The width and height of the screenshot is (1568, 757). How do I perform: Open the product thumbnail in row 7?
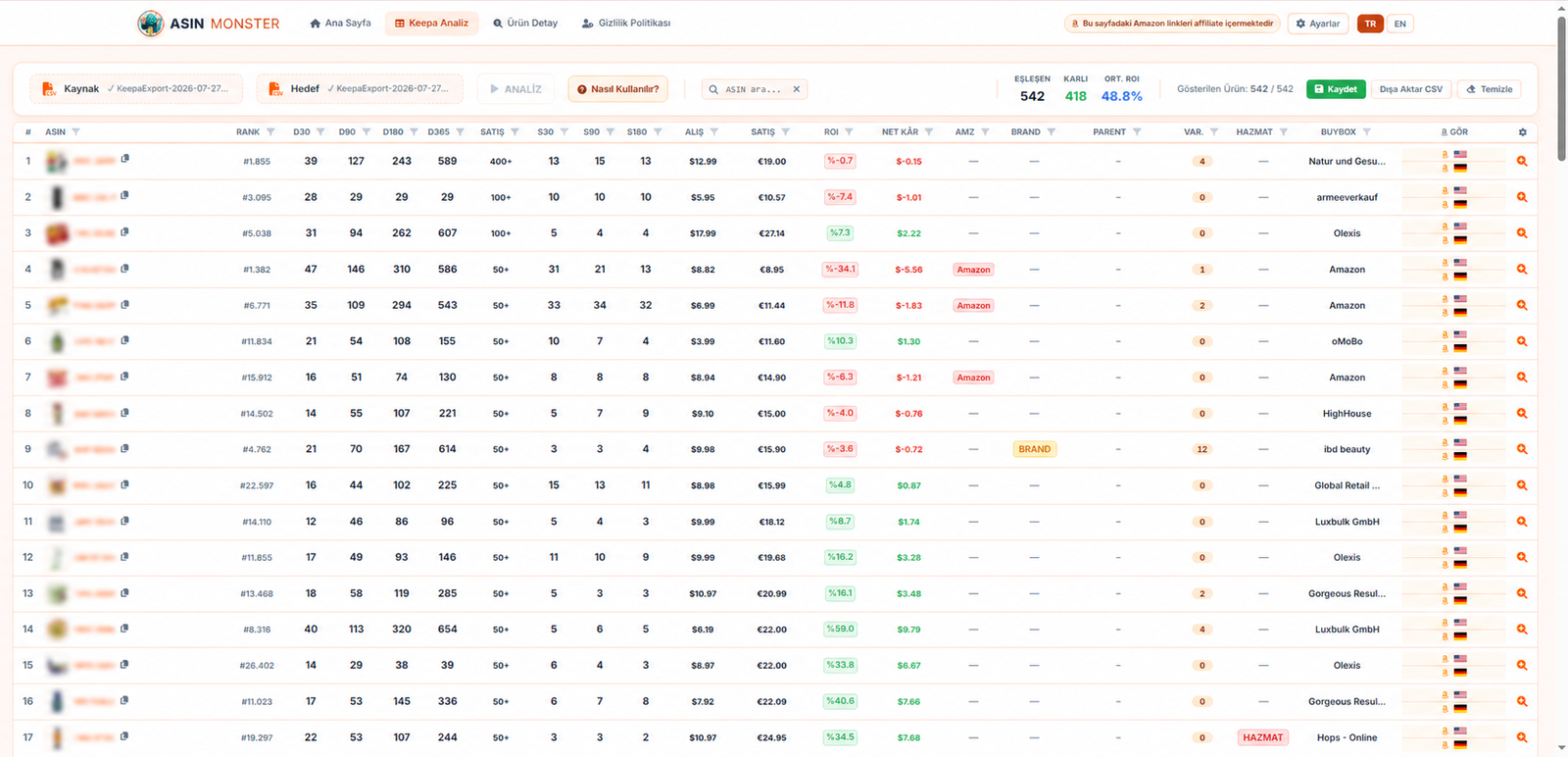coord(57,378)
